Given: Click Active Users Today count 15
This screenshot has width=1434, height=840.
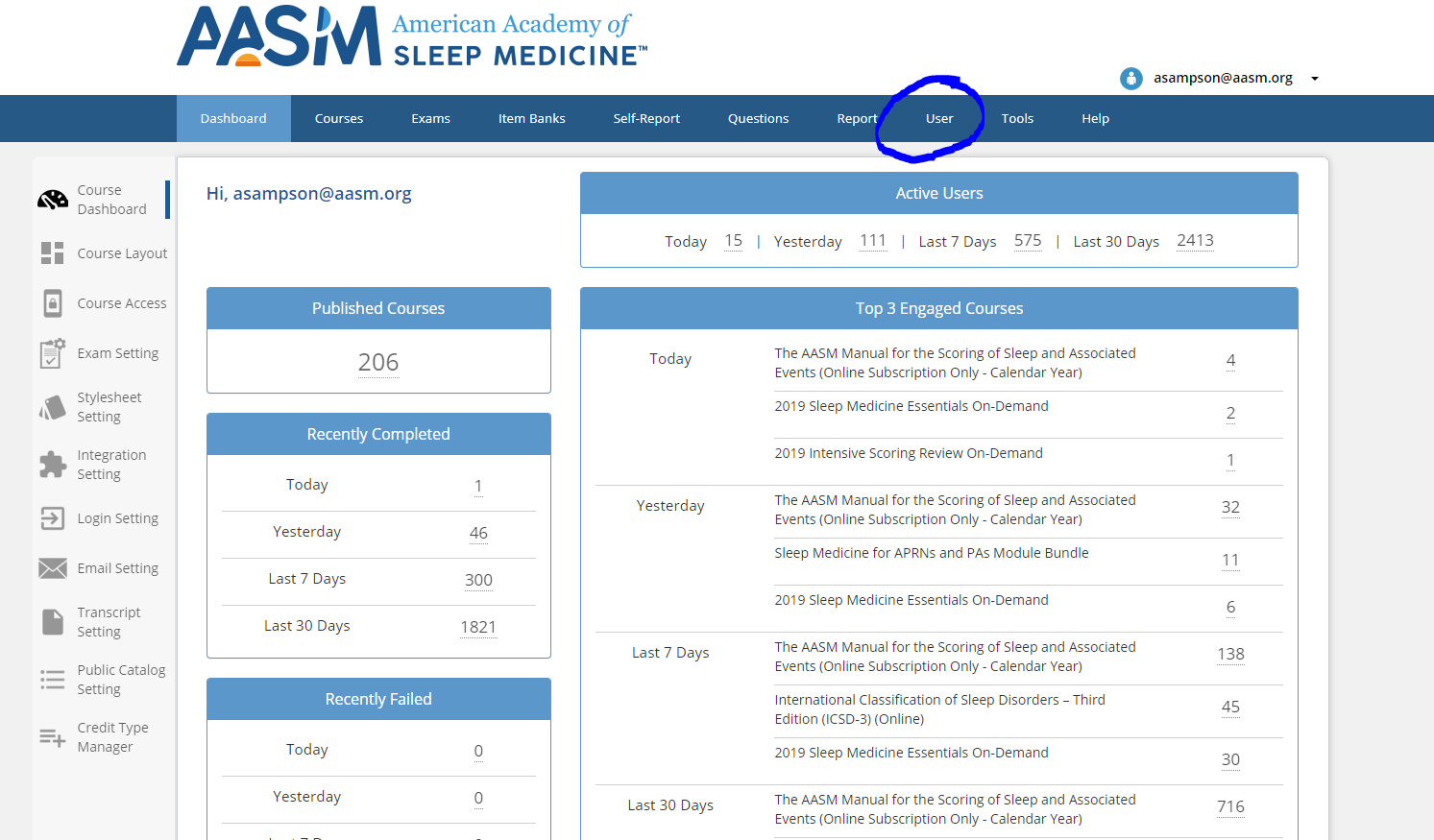Looking at the screenshot, I should (x=734, y=241).
